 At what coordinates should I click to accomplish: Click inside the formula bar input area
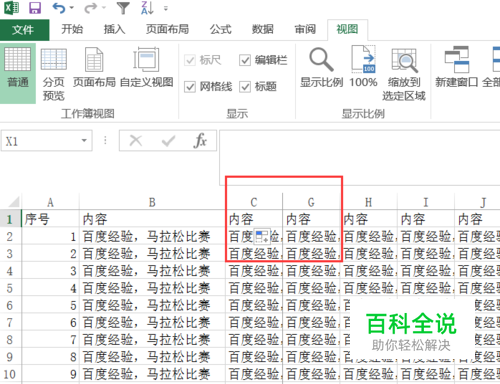(359, 157)
